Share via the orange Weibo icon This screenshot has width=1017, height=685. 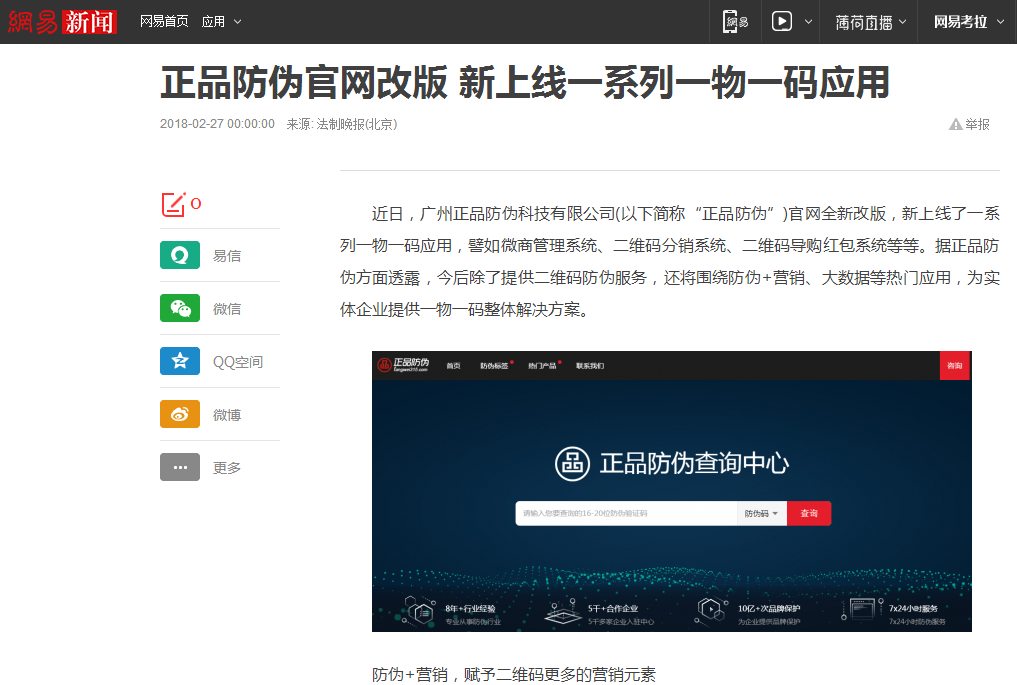tap(180, 414)
